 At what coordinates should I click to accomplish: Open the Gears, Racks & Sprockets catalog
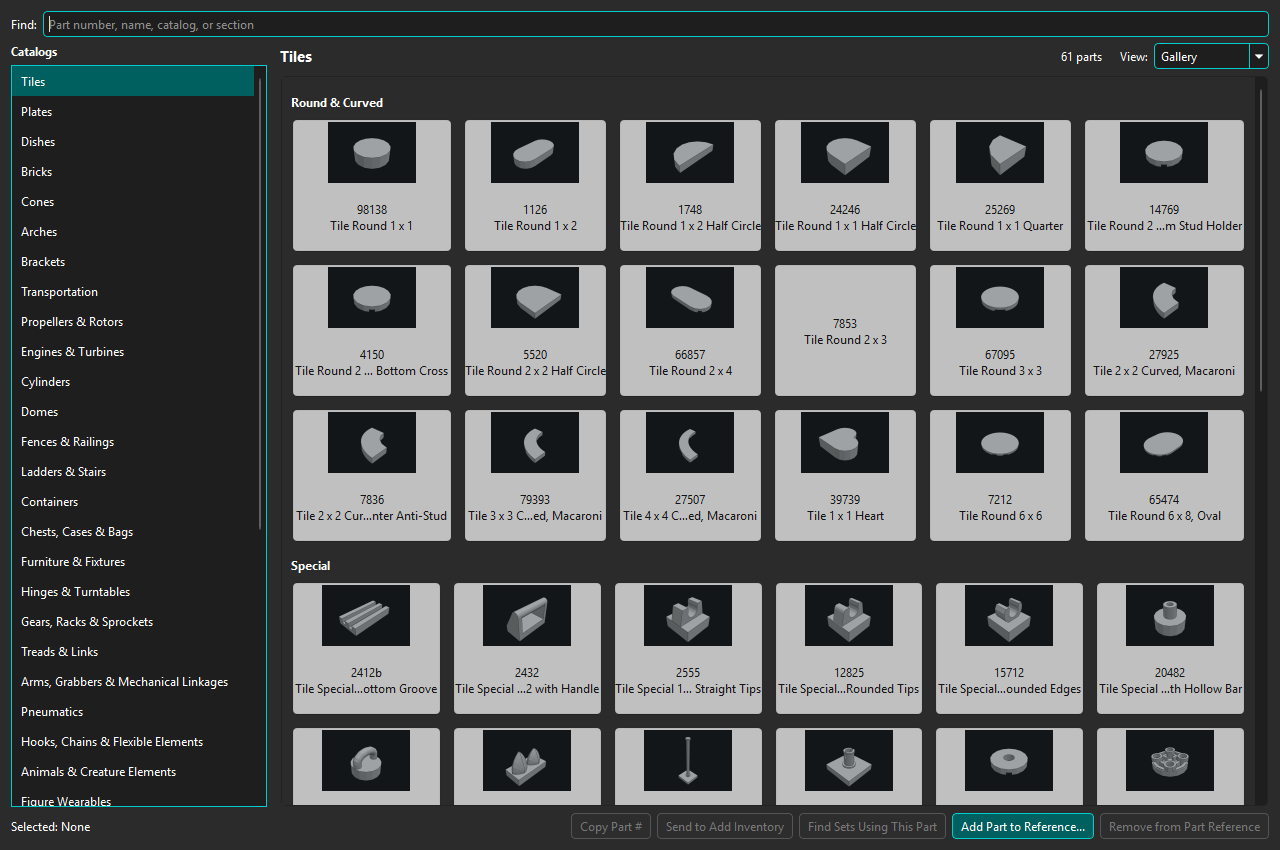coord(133,622)
